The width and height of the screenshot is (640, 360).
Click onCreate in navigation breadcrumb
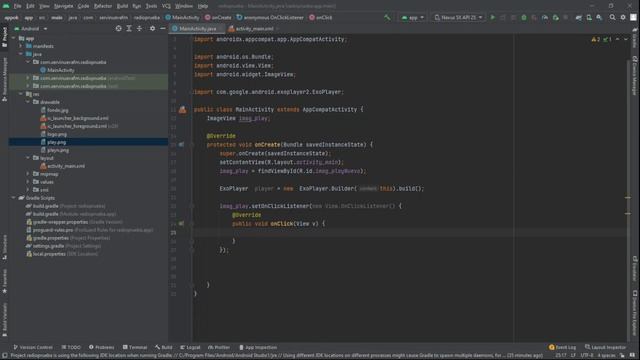pyautogui.click(x=218, y=18)
